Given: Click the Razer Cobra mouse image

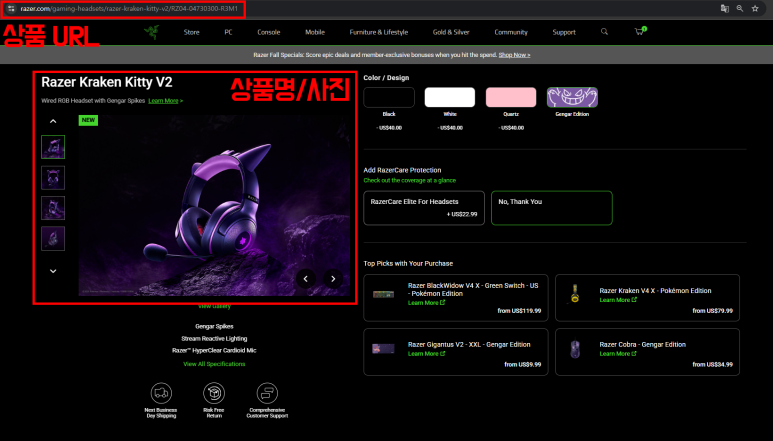Looking at the screenshot, I should (x=575, y=349).
